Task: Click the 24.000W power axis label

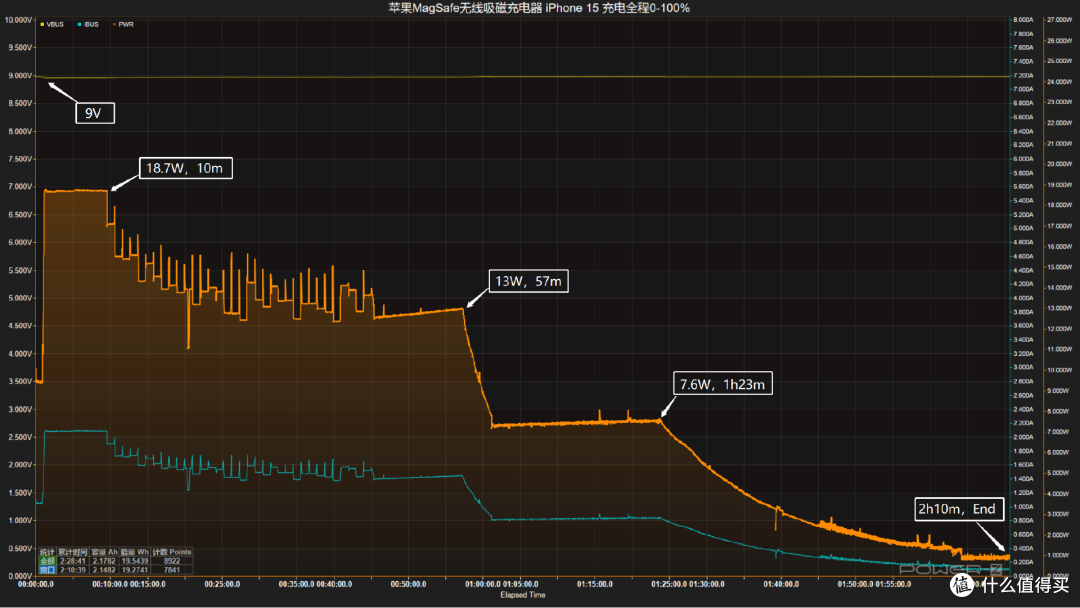Action: tap(1059, 82)
